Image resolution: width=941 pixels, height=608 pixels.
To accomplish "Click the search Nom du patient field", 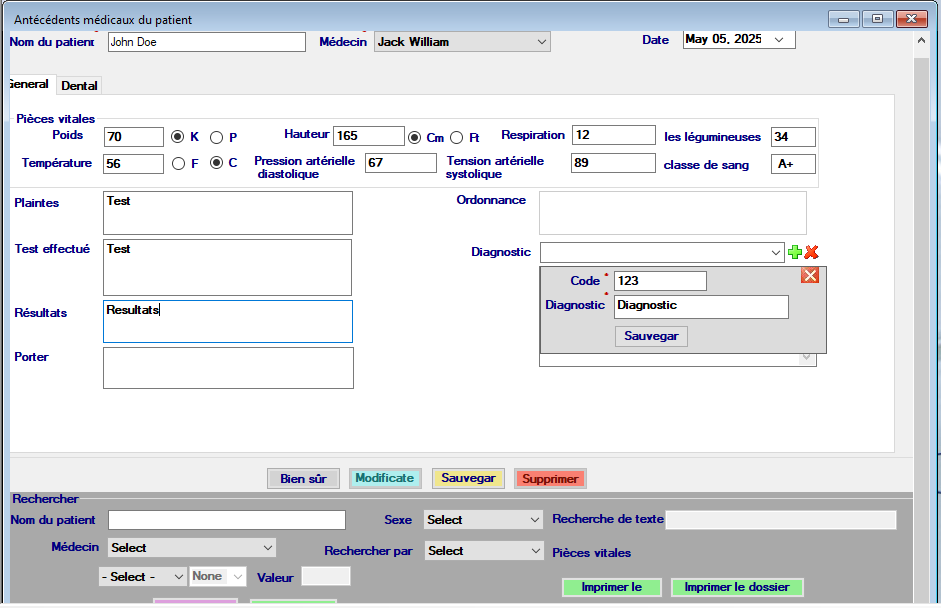I will click(227, 520).
